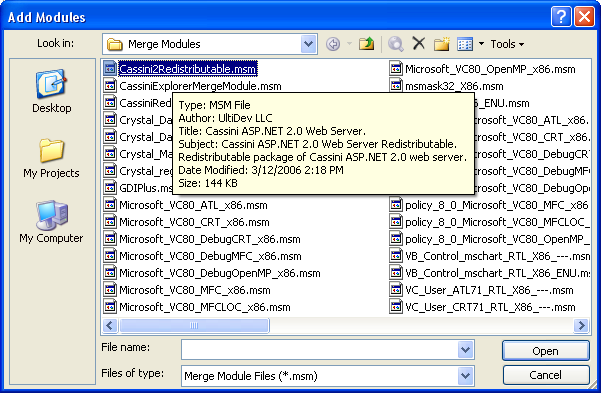The width and height of the screenshot is (601, 393).
Task: Click the Open button
Action: tap(545, 351)
